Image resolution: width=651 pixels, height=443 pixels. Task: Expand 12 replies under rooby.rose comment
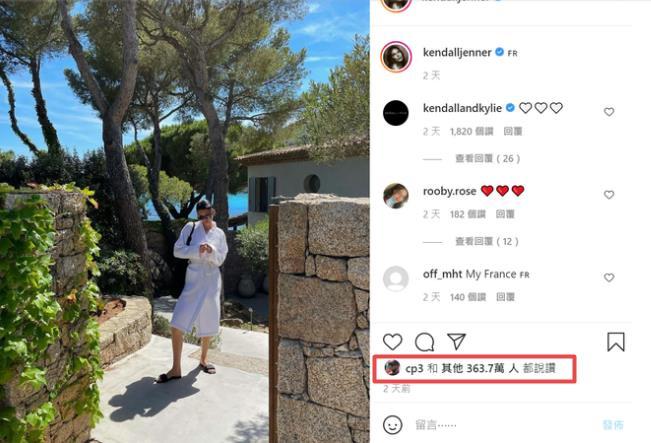pyautogui.click(x=487, y=242)
